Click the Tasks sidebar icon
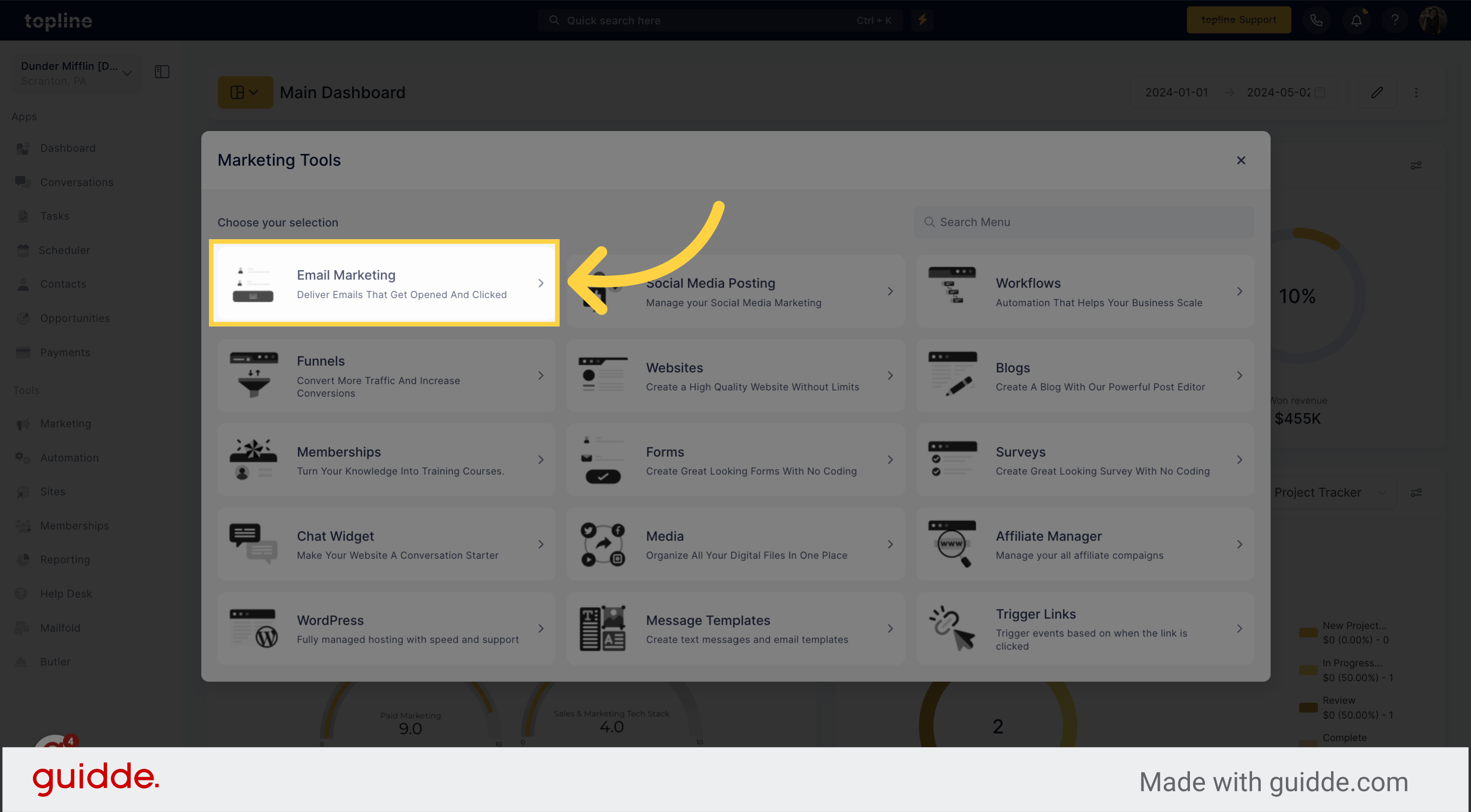This screenshot has height=812, width=1471. (23, 216)
